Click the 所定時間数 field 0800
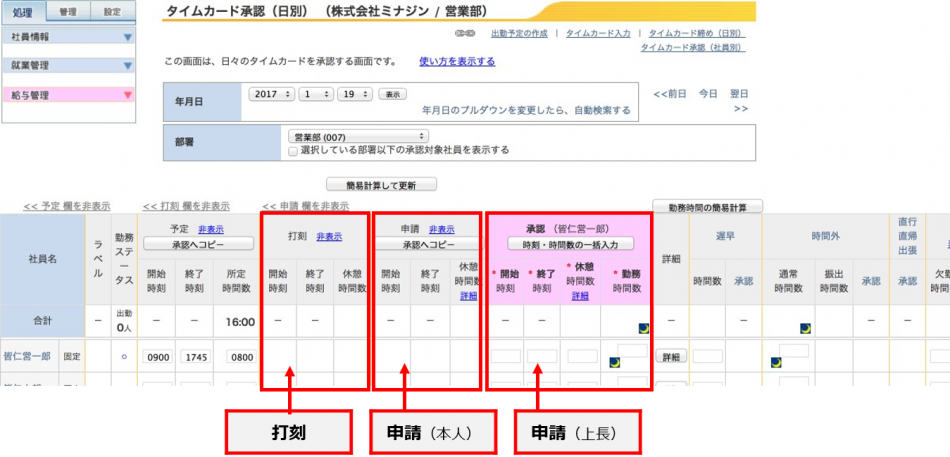 pos(241,357)
